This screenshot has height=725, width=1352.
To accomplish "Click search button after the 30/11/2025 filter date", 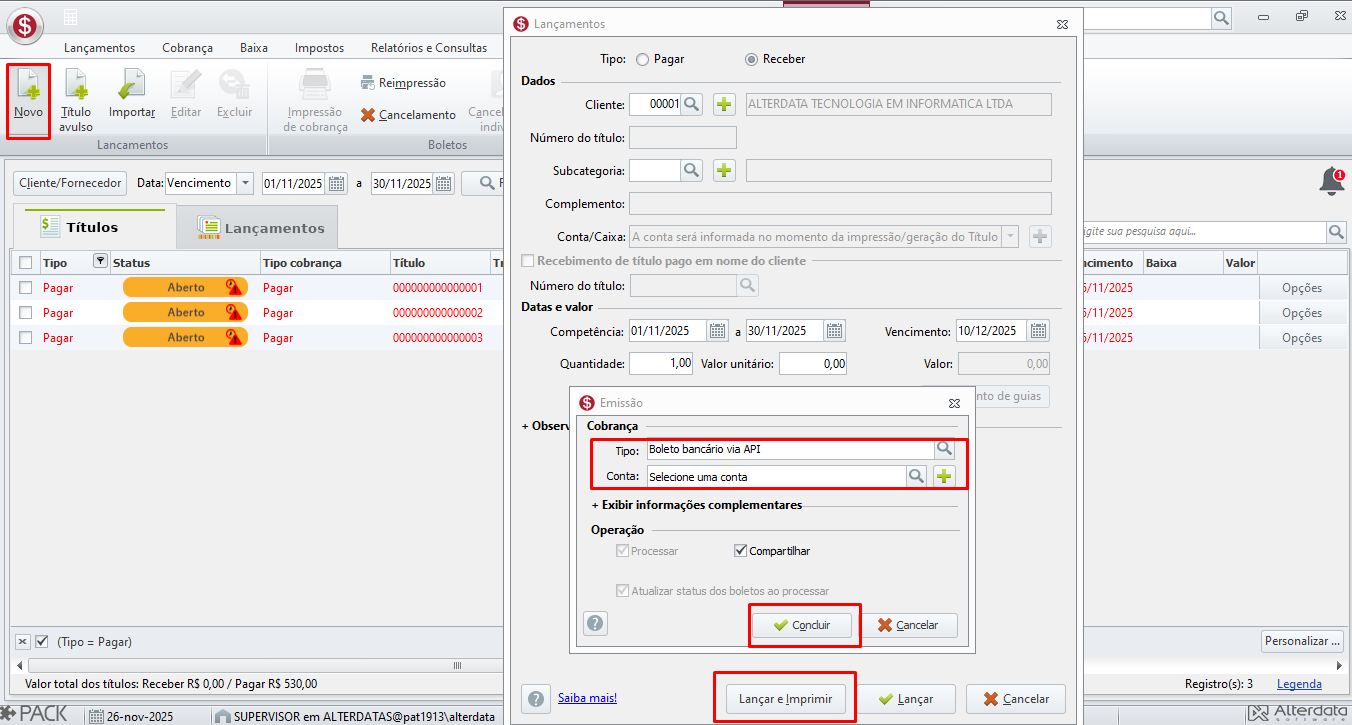I will [487, 183].
